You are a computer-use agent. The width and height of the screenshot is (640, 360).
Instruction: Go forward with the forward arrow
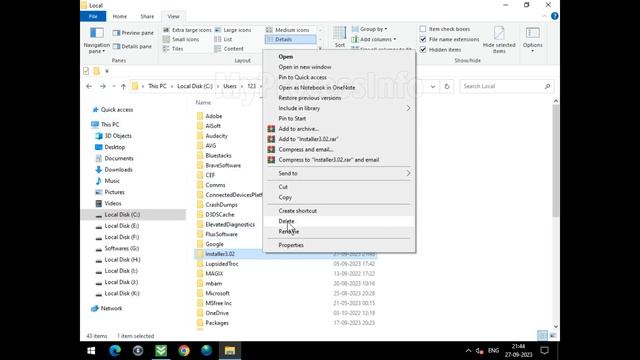point(103,87)
